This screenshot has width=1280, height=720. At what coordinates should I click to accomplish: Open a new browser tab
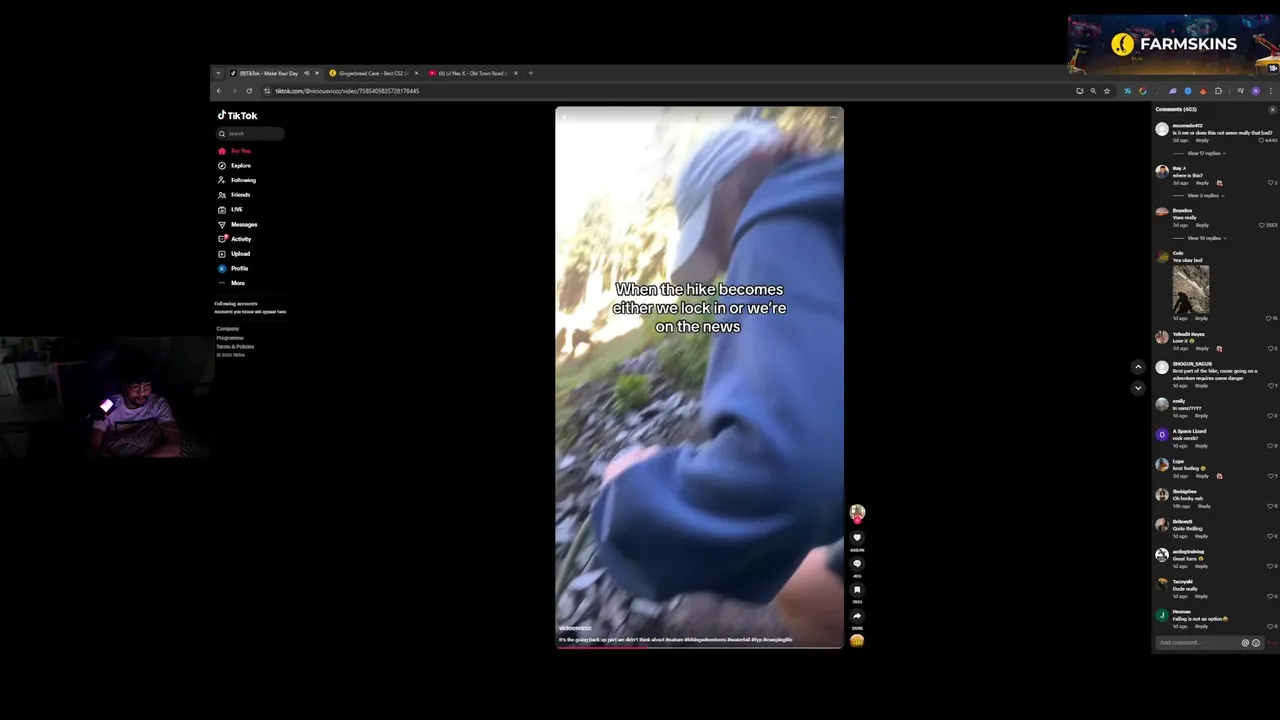[531, 73]
